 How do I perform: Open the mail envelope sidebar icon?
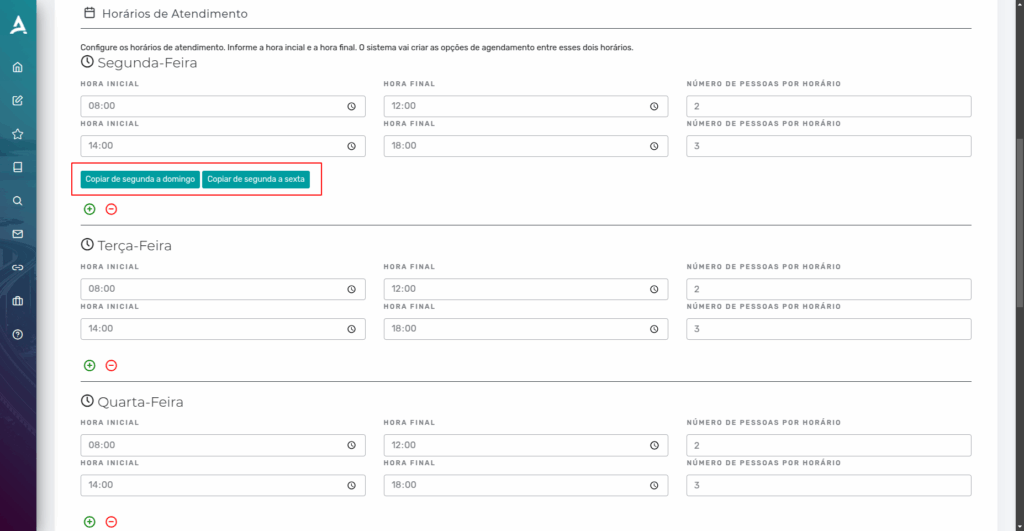click(18, 234)
